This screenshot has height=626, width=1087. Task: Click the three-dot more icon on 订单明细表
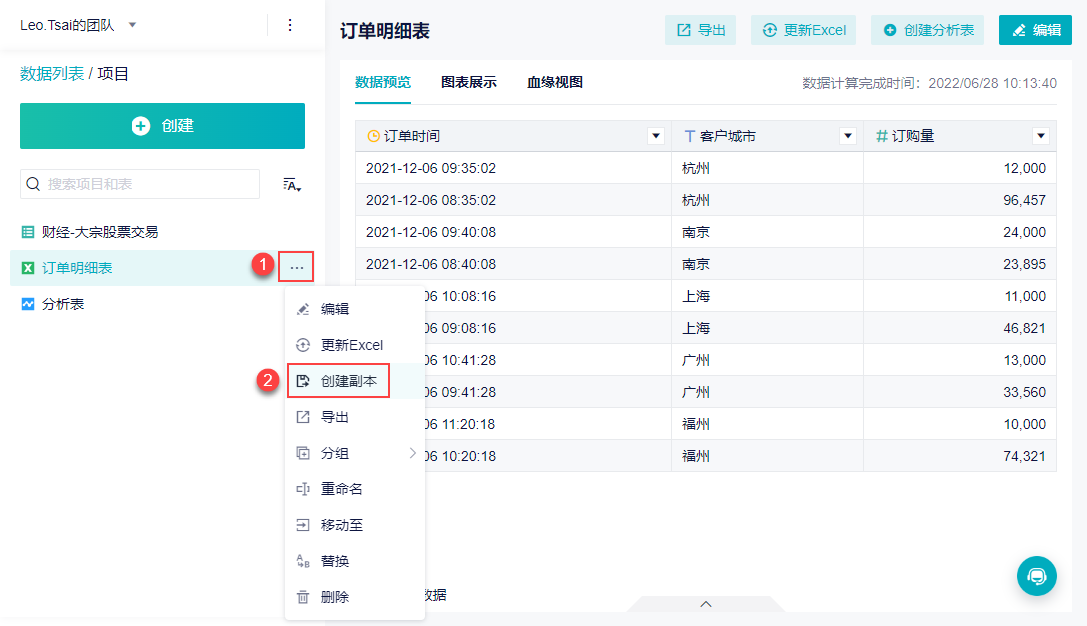point(297,267)
